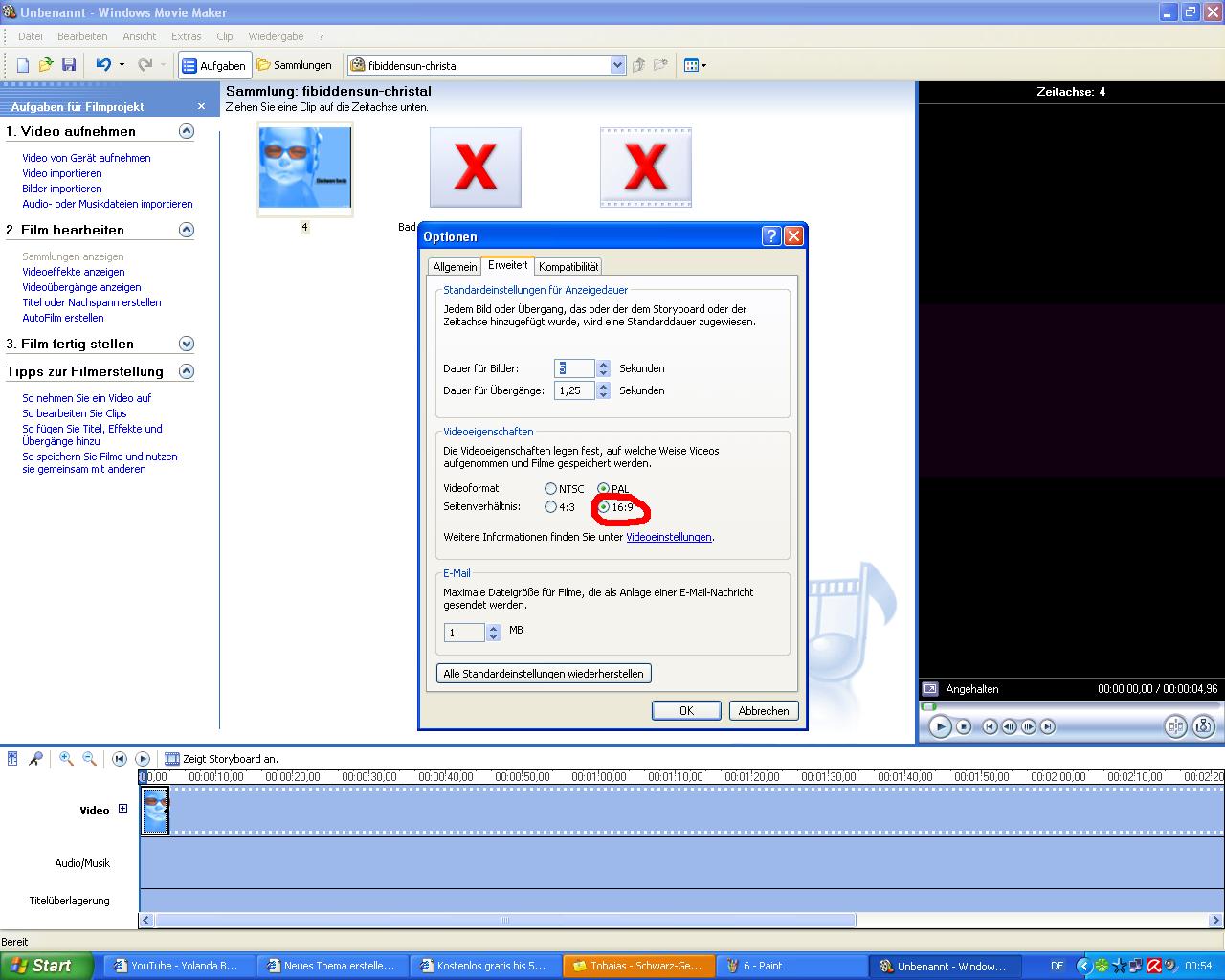Select the blue face clip thumbnail named 4
The image size is (1225, 980).
tap(305, 167)
